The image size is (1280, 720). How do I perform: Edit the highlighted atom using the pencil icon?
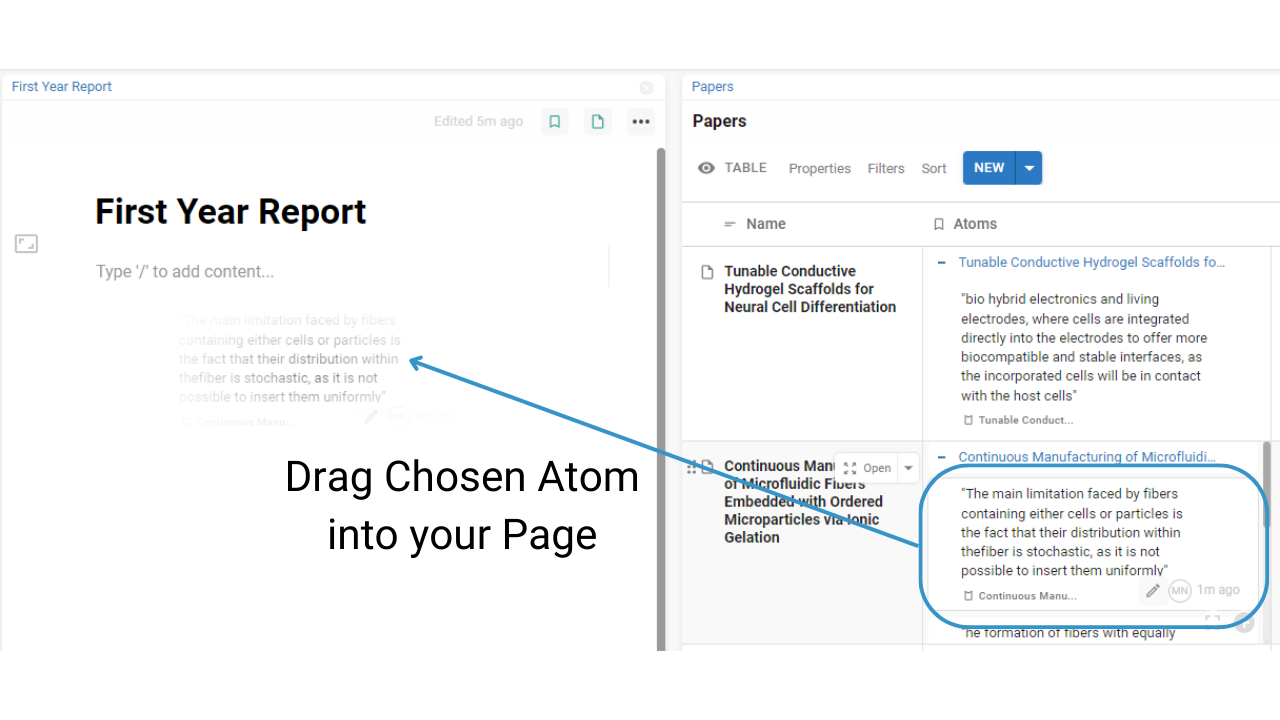(1152, 590)
